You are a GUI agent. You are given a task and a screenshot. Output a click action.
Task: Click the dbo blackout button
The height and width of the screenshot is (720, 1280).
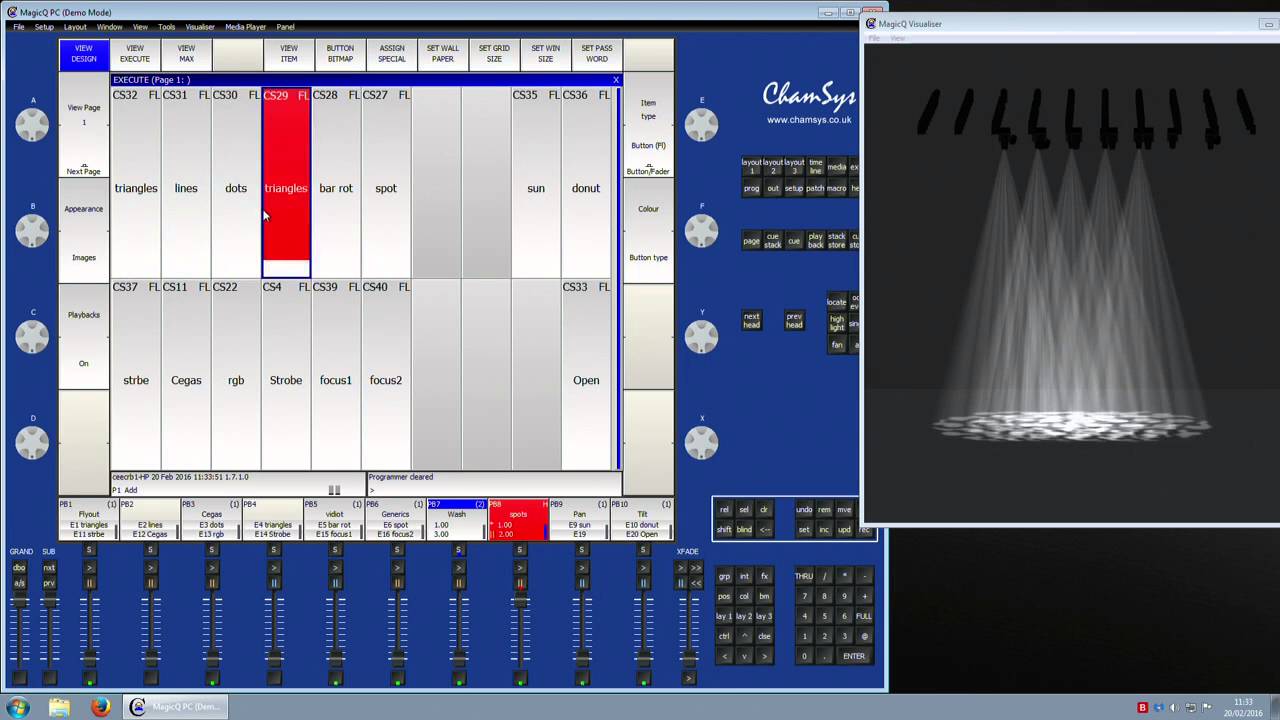point(19,568)
